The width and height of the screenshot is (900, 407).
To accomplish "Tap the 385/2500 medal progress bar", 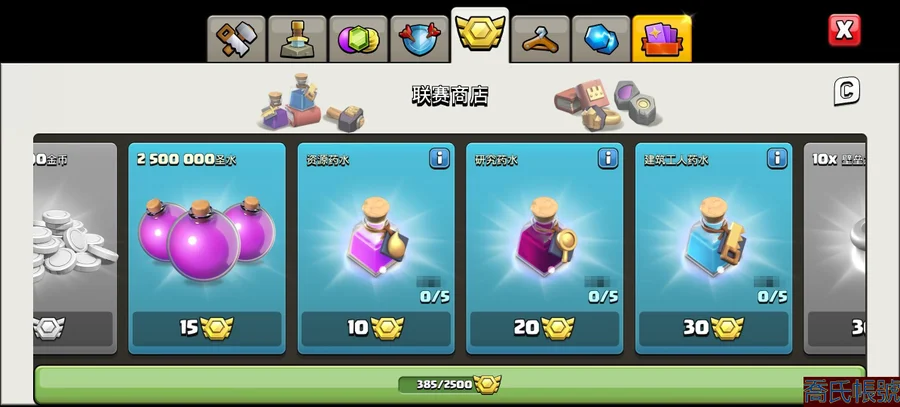I will coord(450,384).
